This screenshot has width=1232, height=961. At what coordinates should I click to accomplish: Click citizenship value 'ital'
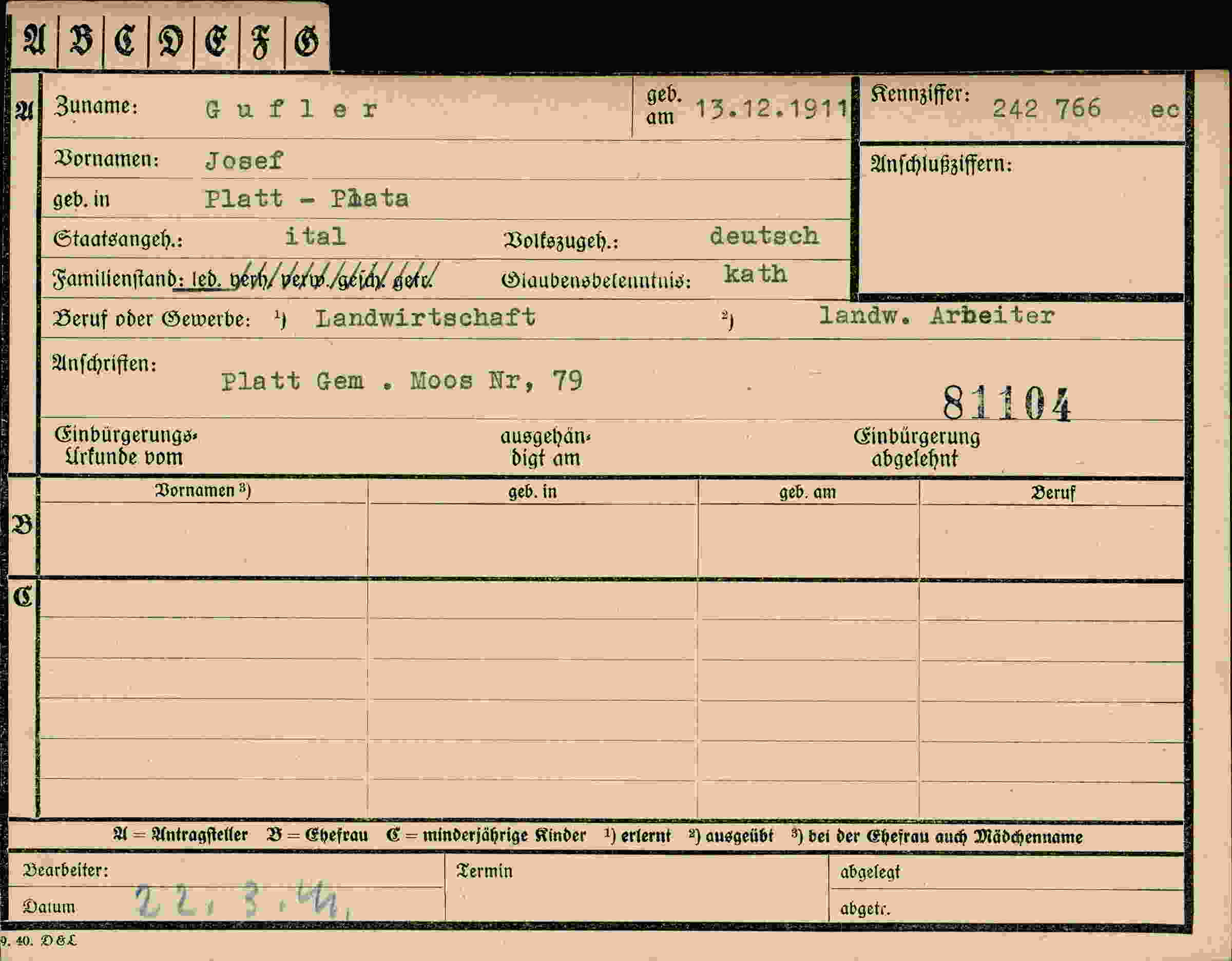pos(315,236)
